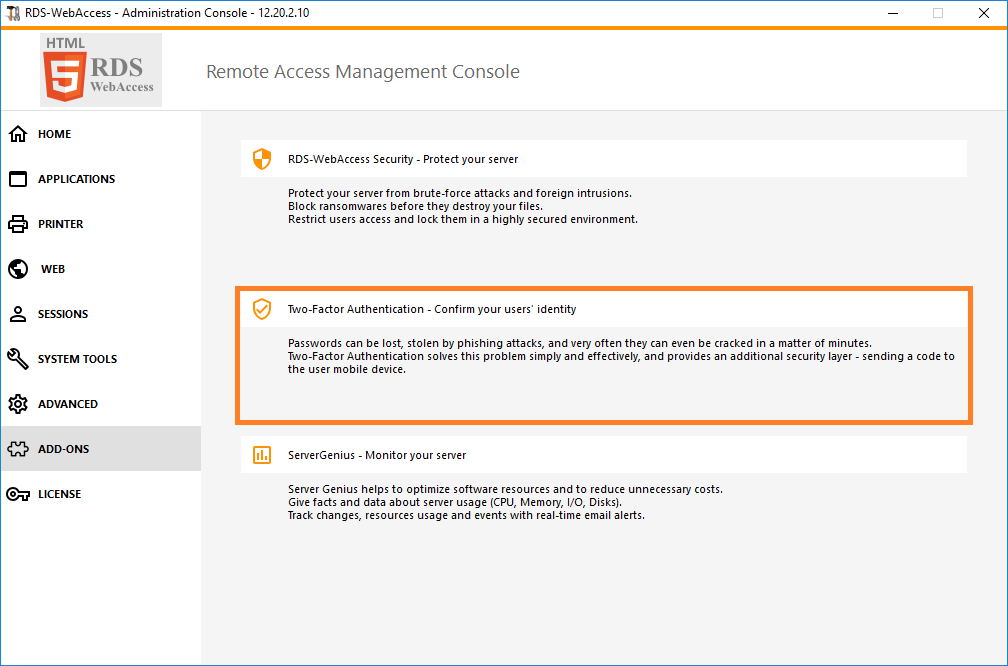Click the Advanced gear icon
Screen dimensions: 1008x666
pyautogui.click(x=18, y=404)
